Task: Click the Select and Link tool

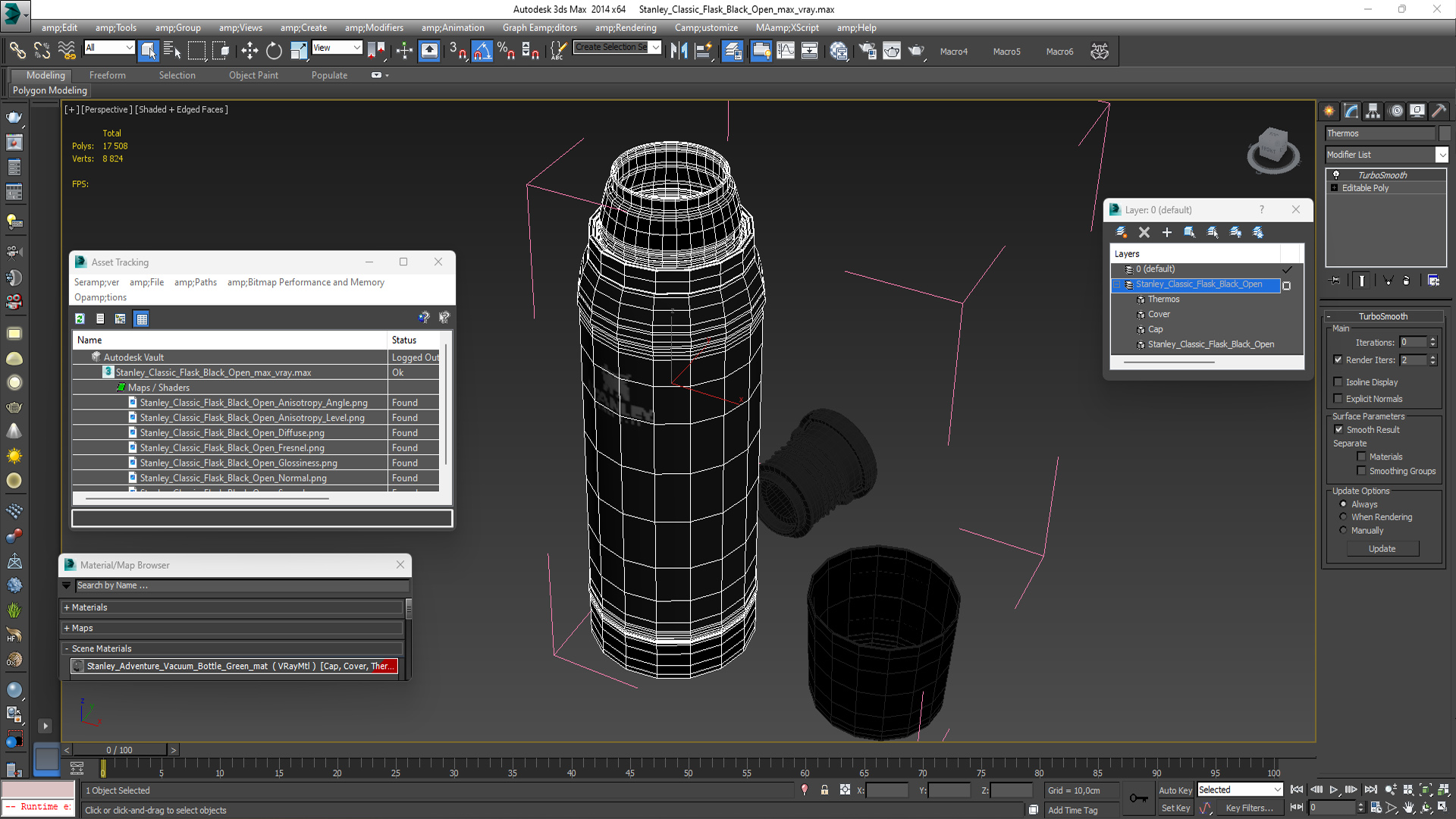Action: (17, 51)
